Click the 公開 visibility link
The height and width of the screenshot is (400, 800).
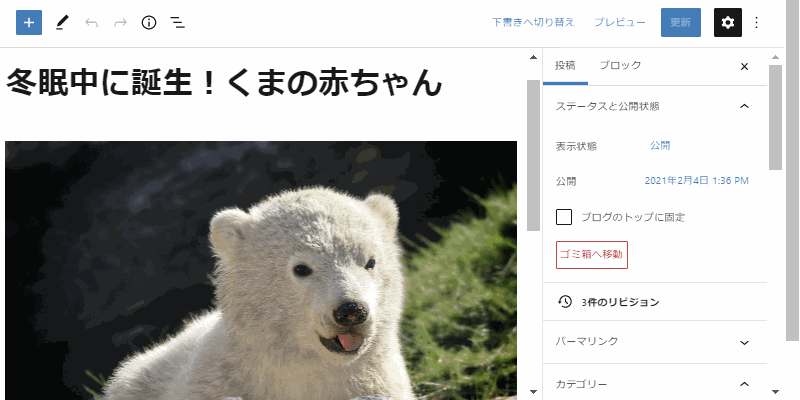[x=660, y=146]
